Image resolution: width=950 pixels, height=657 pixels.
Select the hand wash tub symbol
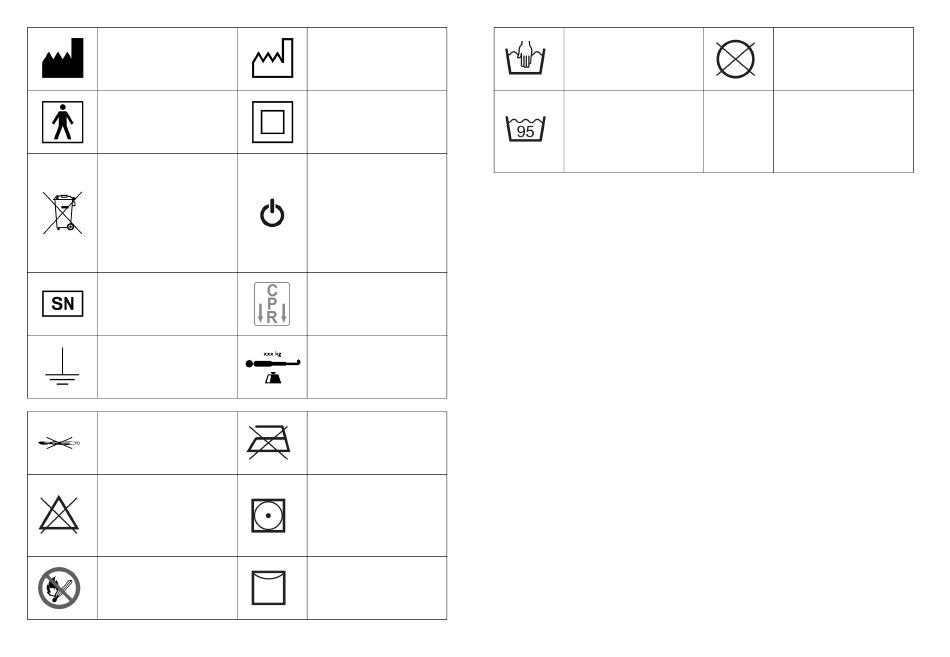[x=525, y=58]
